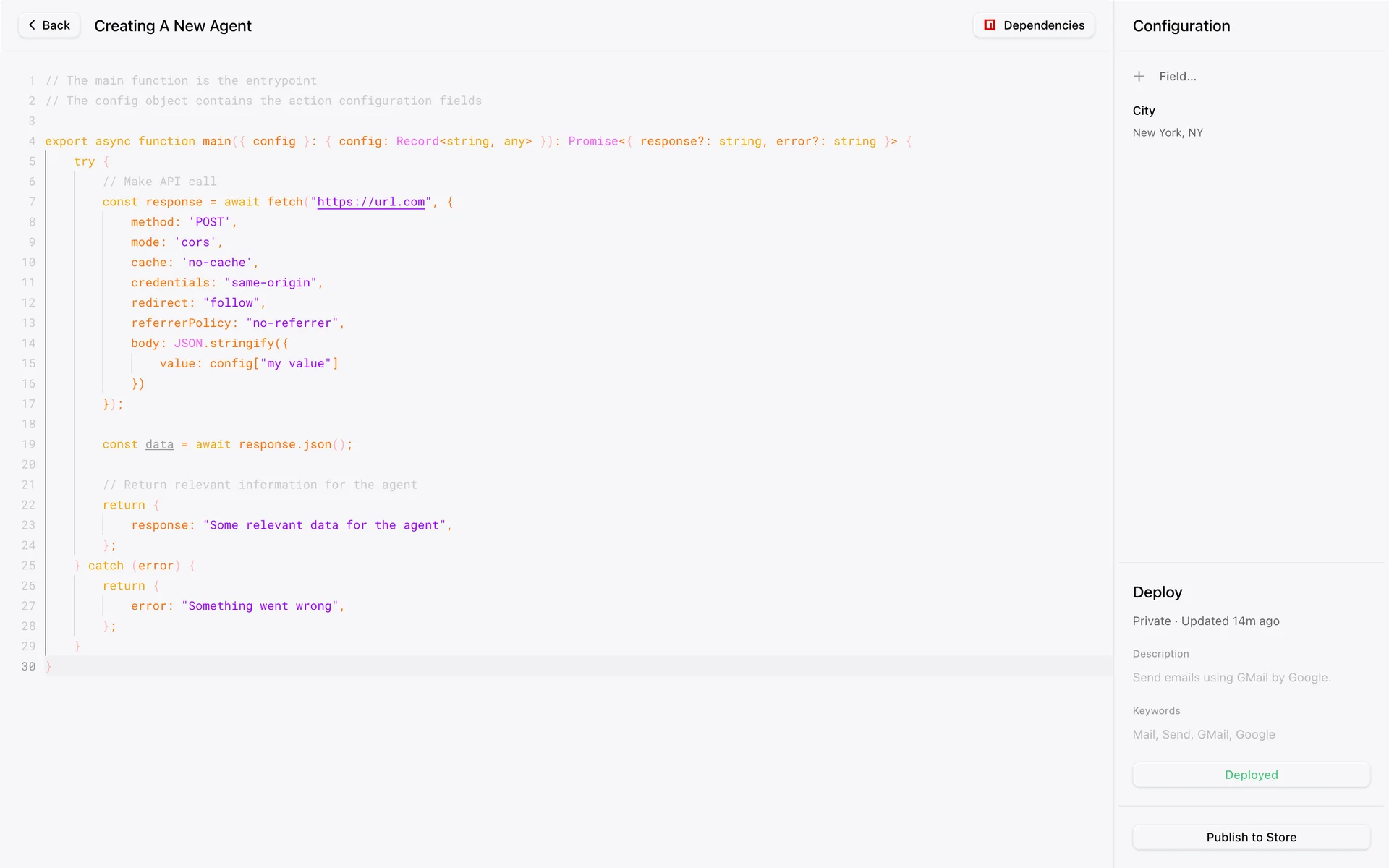Screen dimensions: 1389x868
Task: Click the Field... placeholder text
Action: [1177, 77]
